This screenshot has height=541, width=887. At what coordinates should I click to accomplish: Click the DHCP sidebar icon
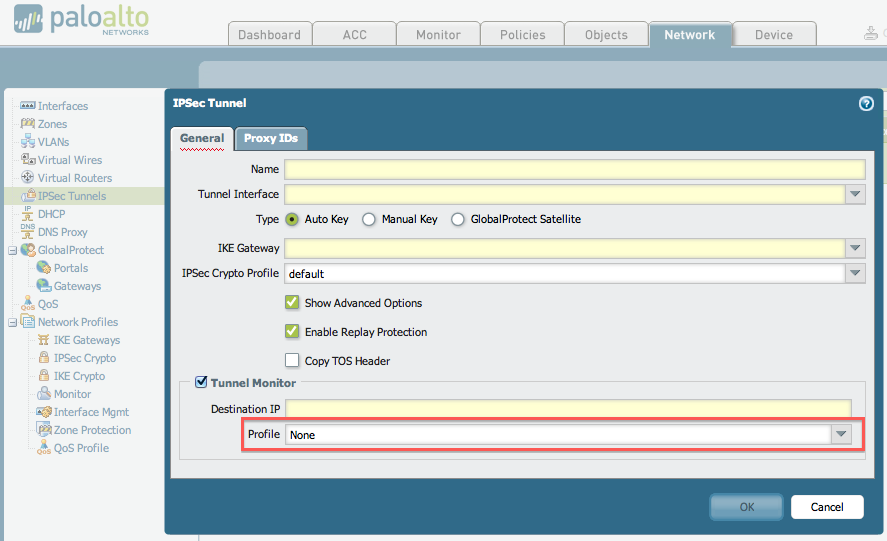(28, 214)
